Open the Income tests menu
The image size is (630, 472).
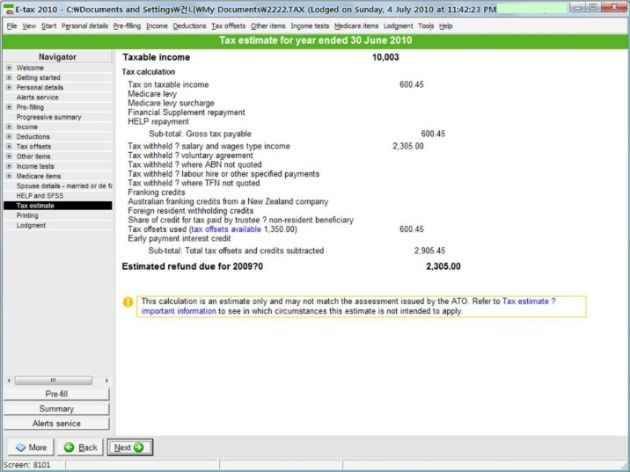point(310,26)
